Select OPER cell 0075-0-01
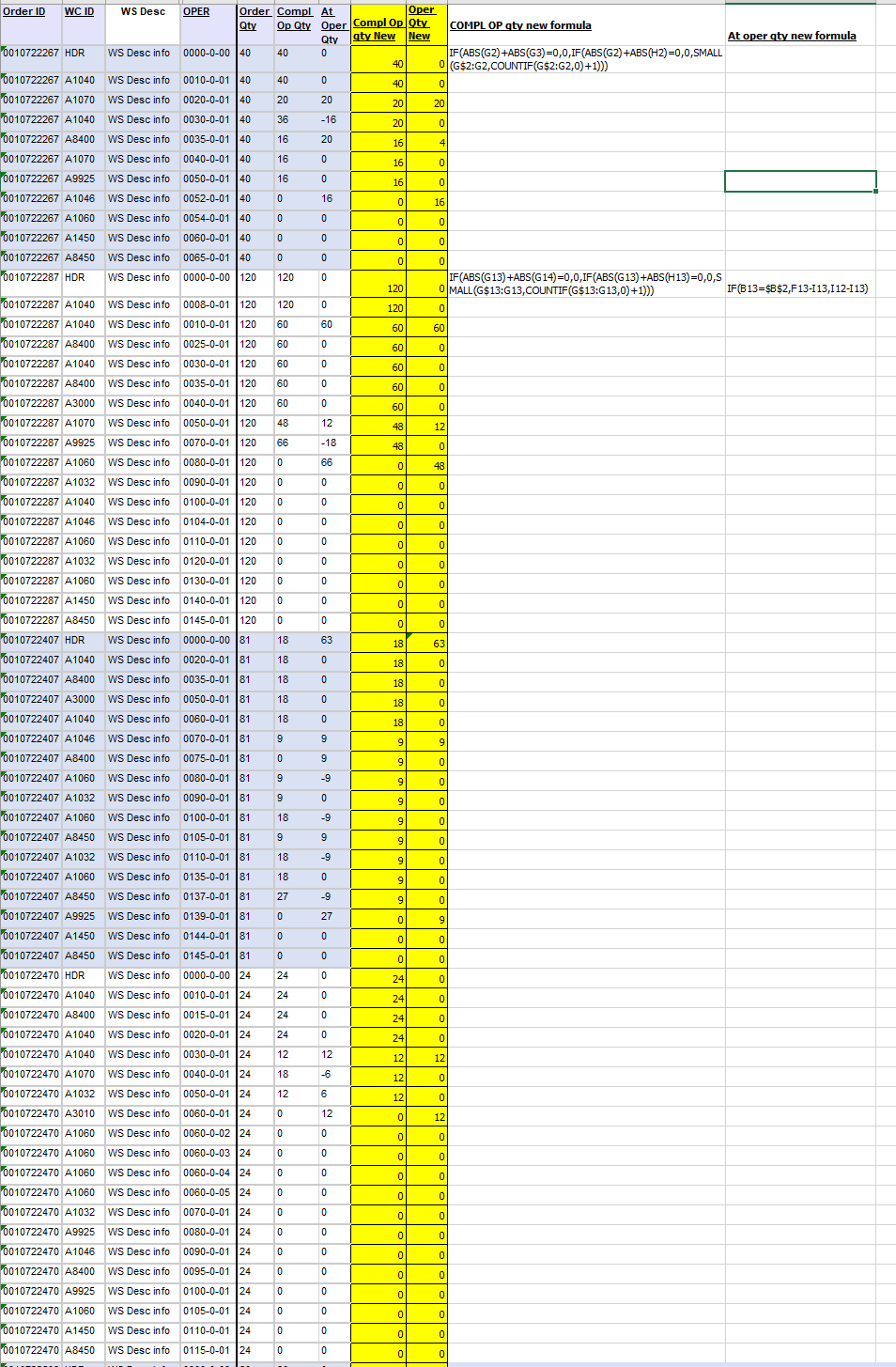The width and height of the screenshot is (896, 1367). pyautogui.click(x=208, y=758)
